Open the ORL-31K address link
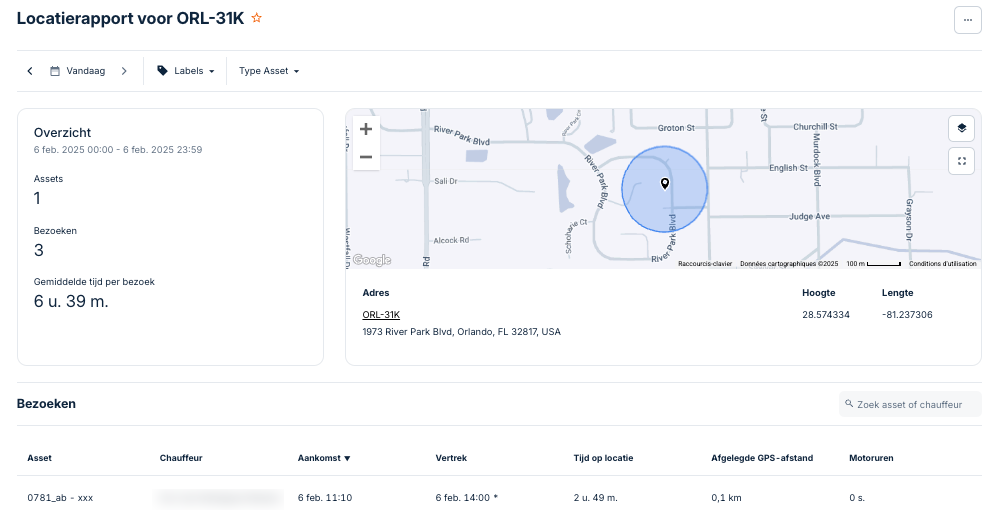994x519 pixels. coord(381,314)
